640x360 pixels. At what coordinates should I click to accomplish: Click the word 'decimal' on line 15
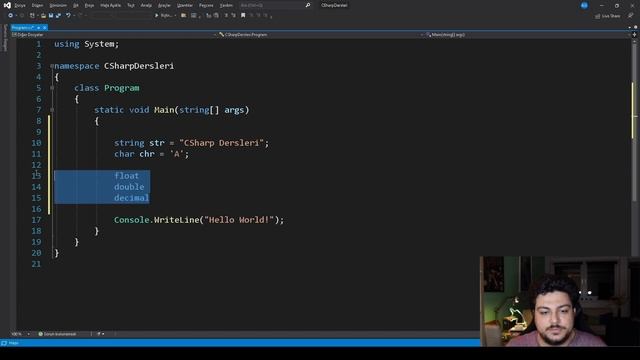click(131, 198)
